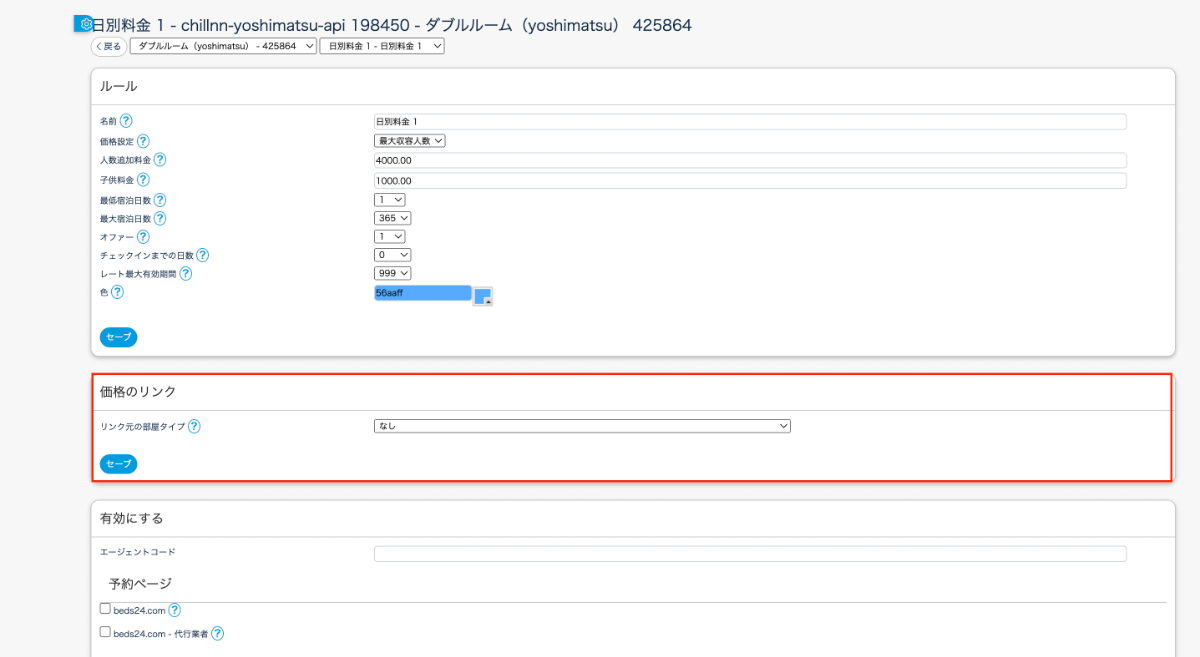Open the gear icon beside the page title
The height and width of the screenshot is (657, 1200).
[81, 24]
